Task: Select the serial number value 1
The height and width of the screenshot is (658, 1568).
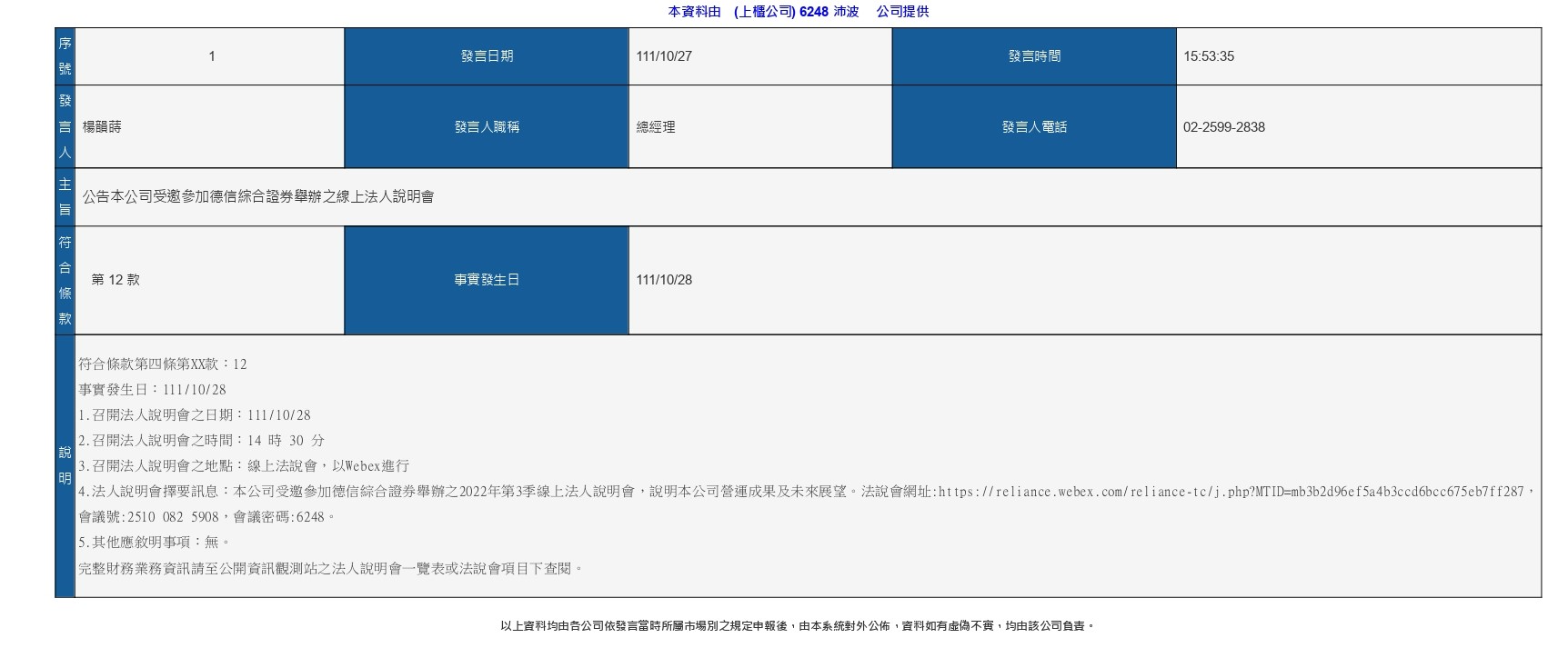Action: point(211,56)
